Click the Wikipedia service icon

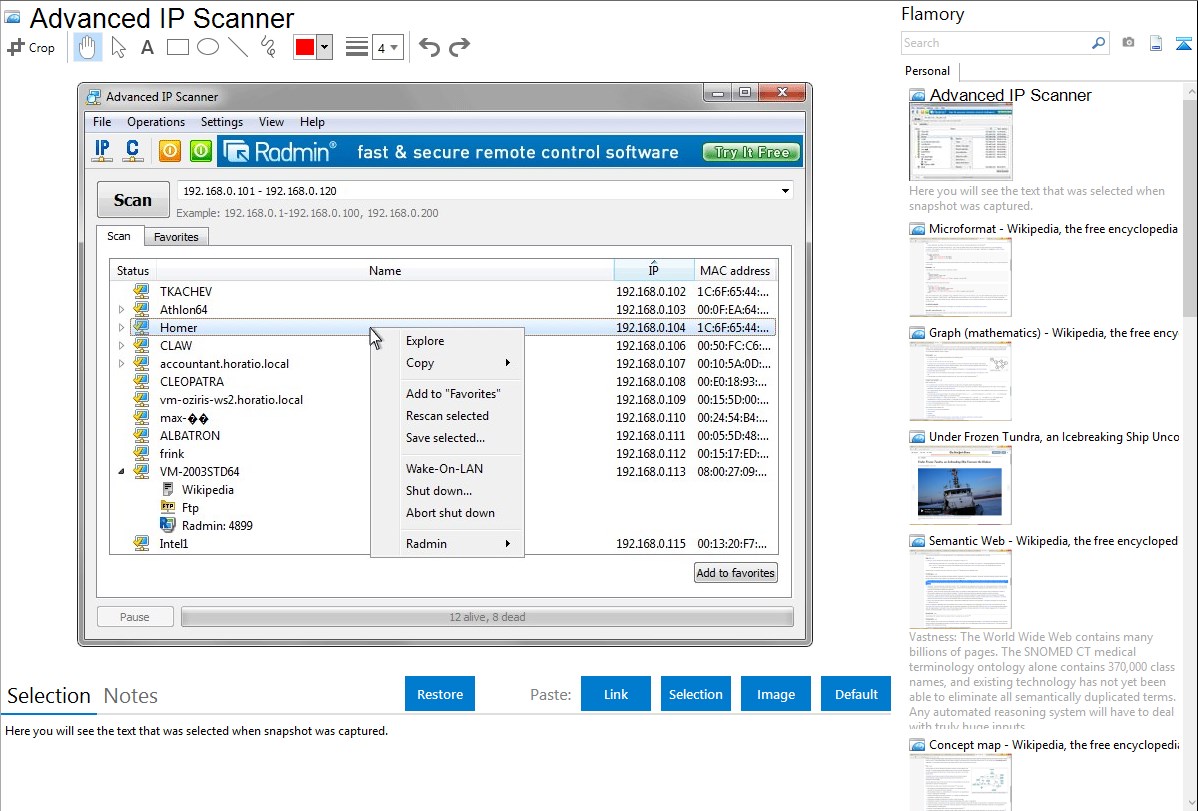(x=168, y=489)
